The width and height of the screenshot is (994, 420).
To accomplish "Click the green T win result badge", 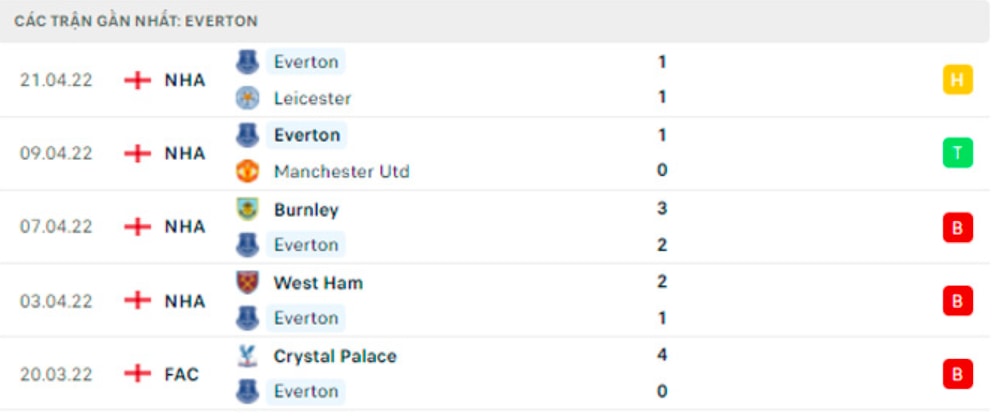I will (x=957, y=153).
